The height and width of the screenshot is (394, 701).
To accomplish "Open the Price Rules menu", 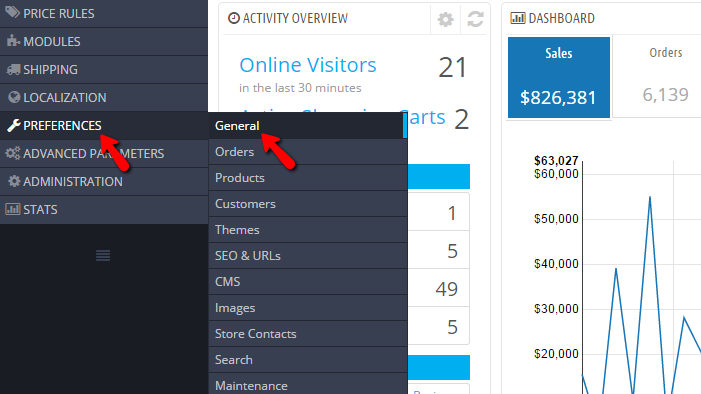I will 104,13.
